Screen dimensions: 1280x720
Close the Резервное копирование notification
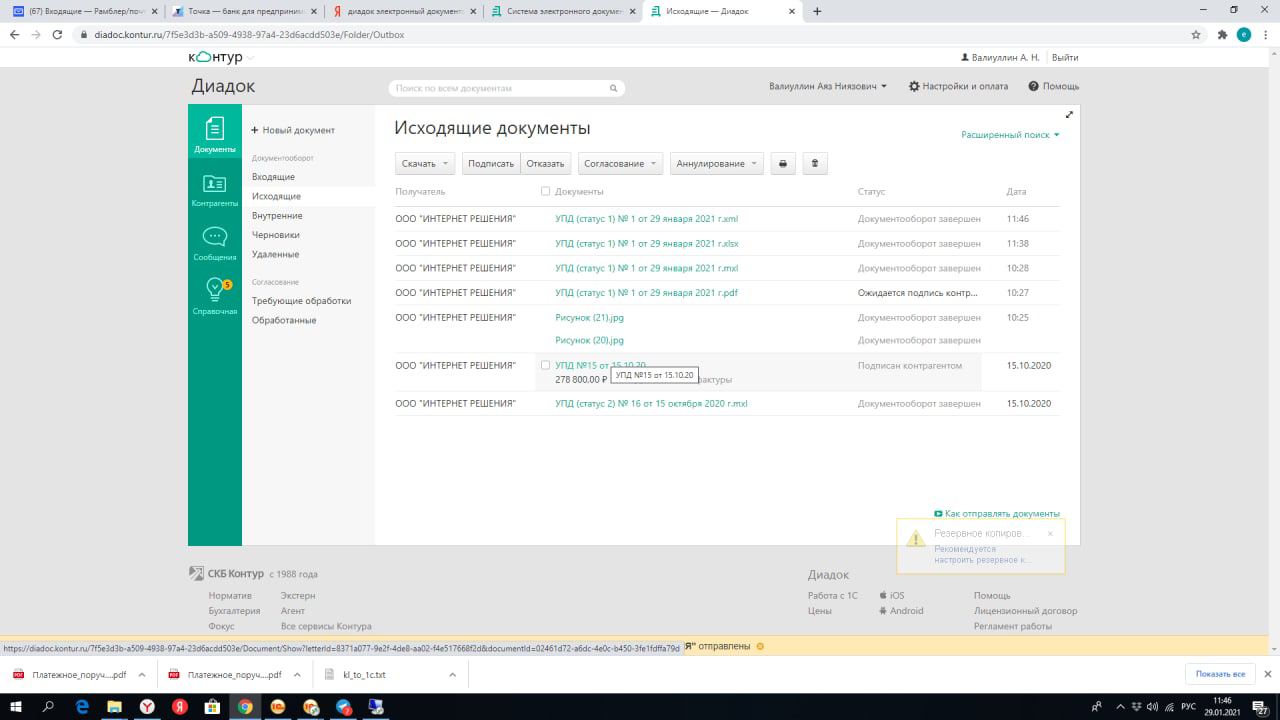pos(1050,534)
